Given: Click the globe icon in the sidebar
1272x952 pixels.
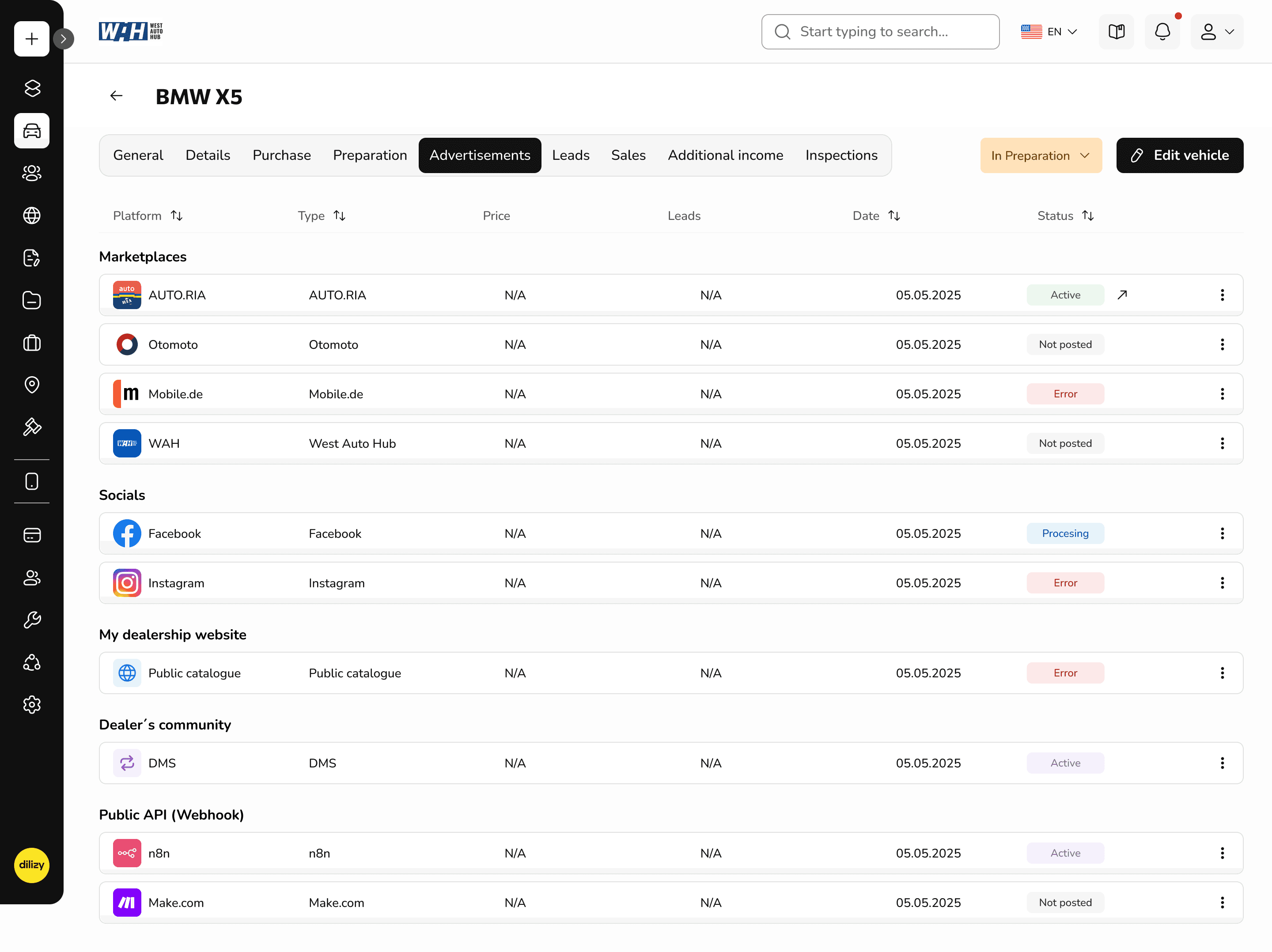Looking at the screenshot, I should (32, 215).
